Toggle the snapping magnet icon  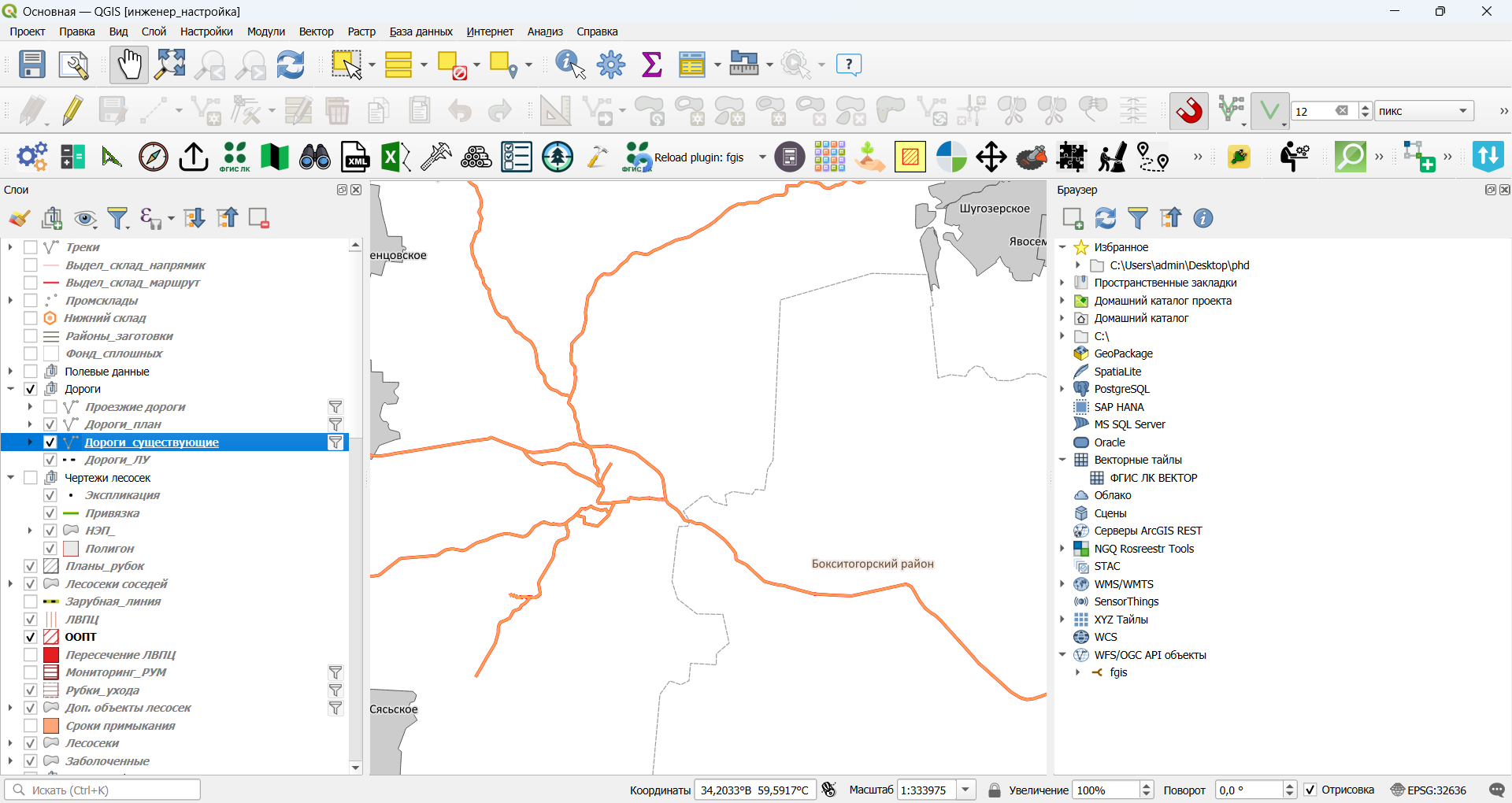point(1189,111)
